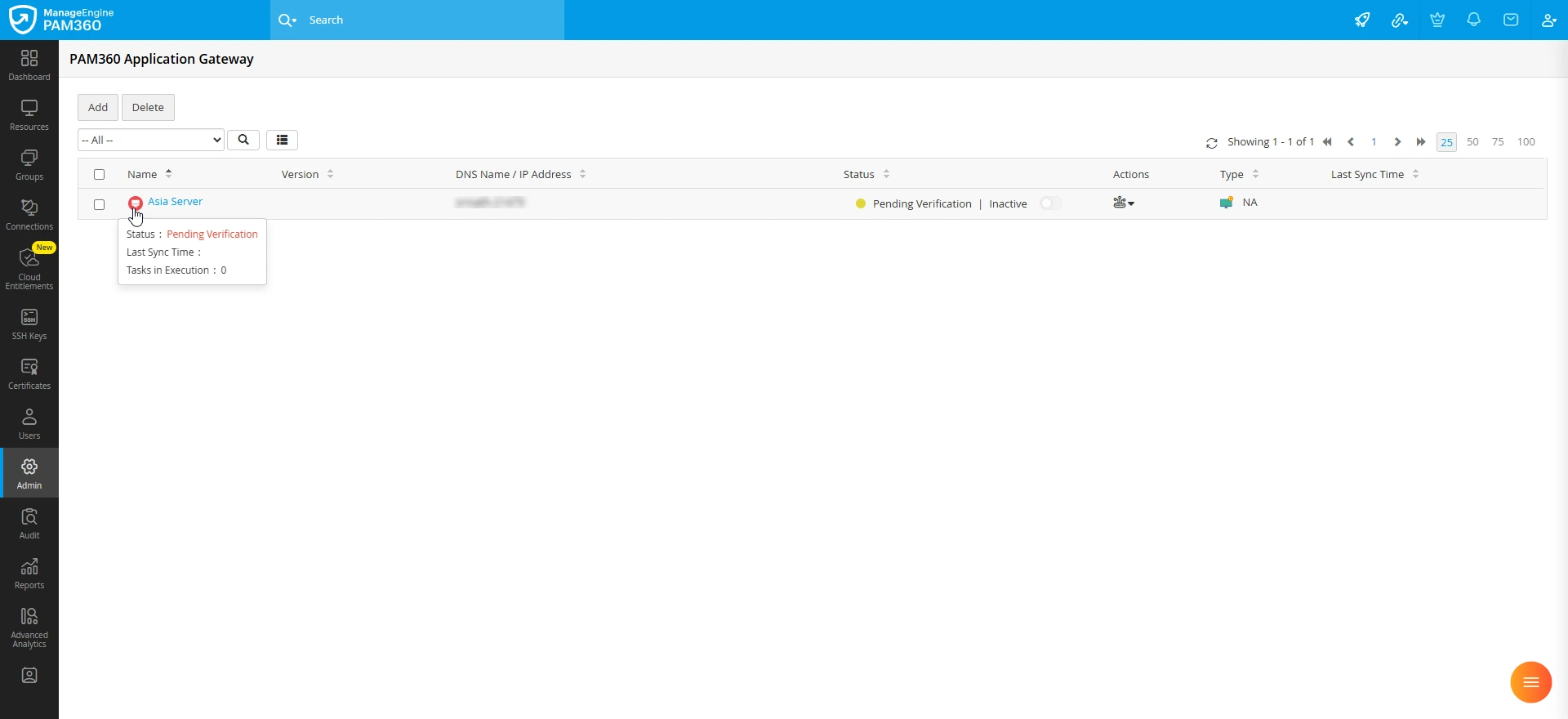Check the Asia Server row checkbox
Screen dimensions: 1568x719
point(100,205)
